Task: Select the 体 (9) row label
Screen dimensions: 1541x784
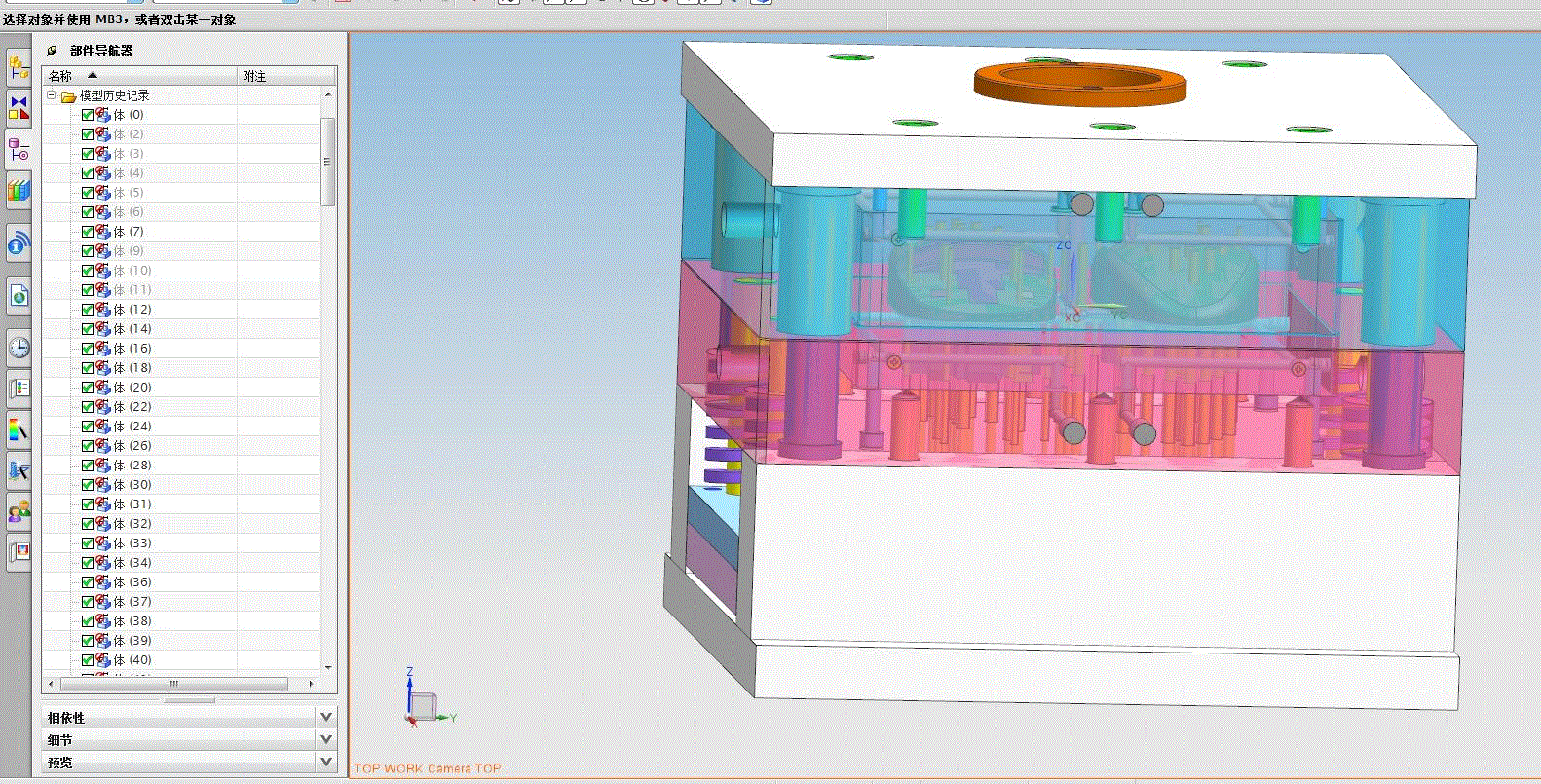Action: point(129,251)
